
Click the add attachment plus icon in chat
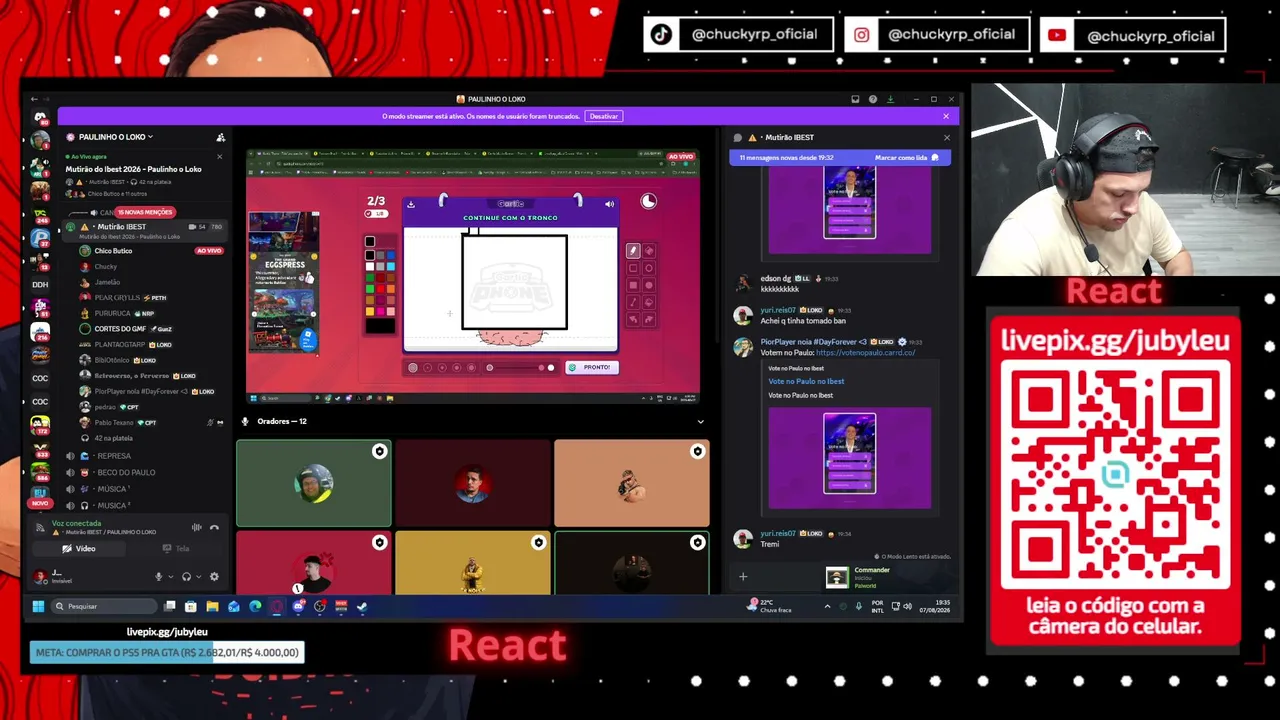743,576
